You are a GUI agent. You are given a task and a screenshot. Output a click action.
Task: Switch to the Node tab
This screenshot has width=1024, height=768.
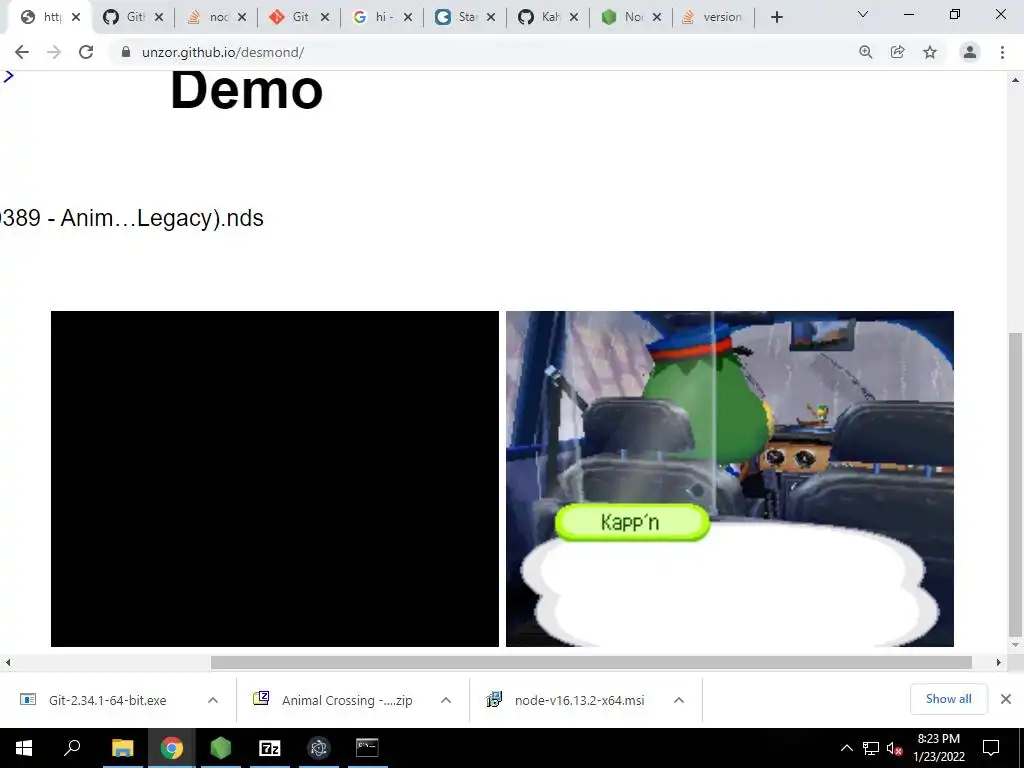coord(622,17)
